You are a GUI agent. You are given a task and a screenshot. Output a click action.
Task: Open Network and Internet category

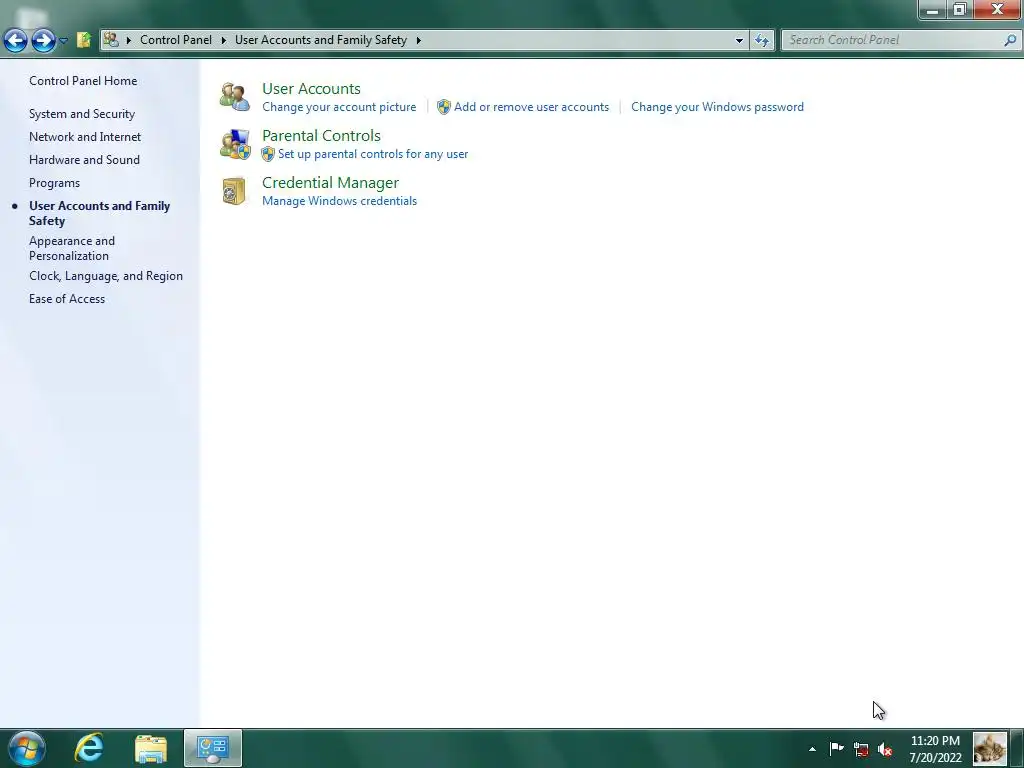(85, 136)
